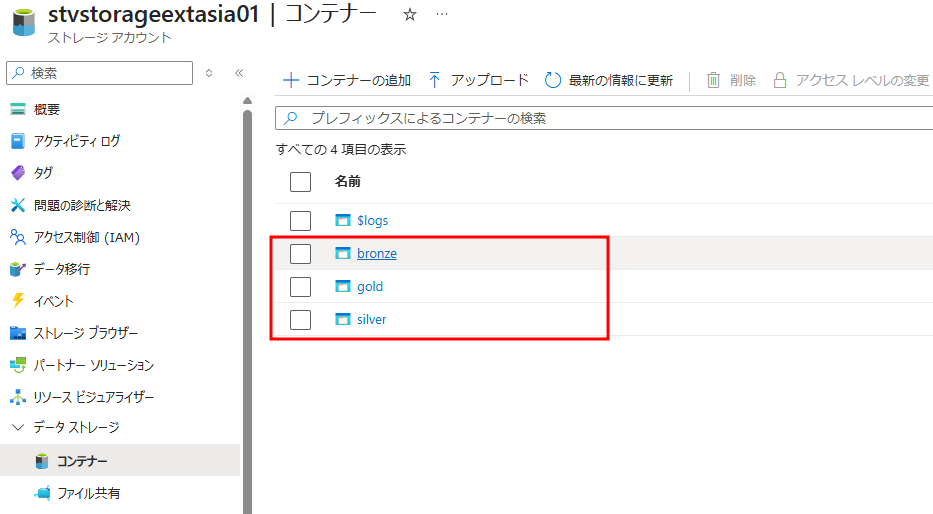
Task: Select the タグ sidebar item
Action: point(43,173)
